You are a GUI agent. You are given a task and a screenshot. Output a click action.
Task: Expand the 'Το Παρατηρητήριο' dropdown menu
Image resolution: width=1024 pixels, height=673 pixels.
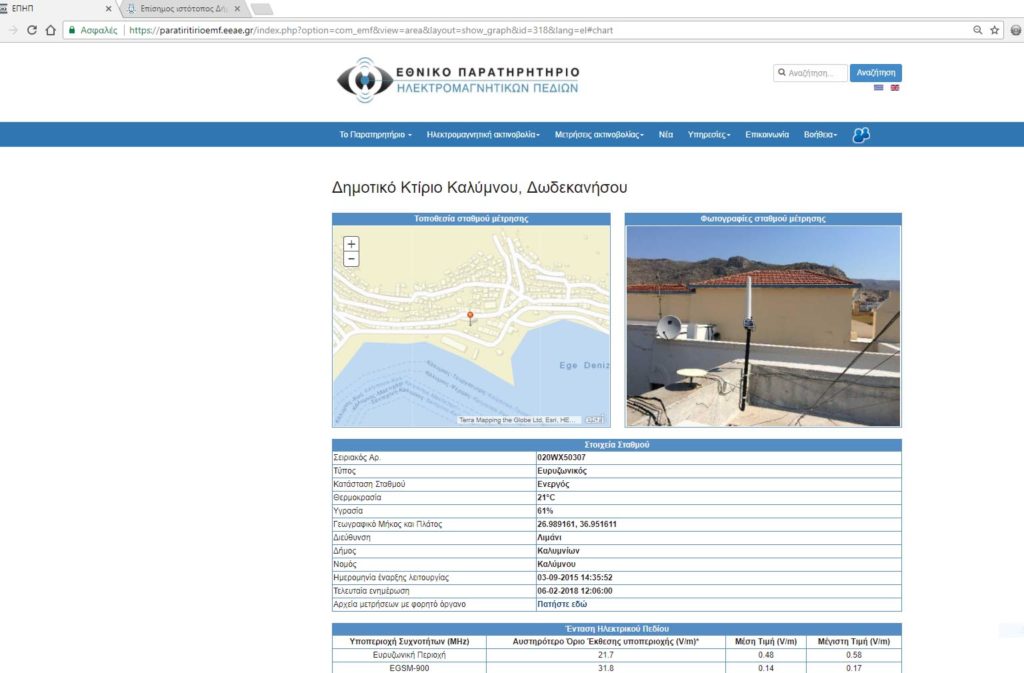[375, 135]
